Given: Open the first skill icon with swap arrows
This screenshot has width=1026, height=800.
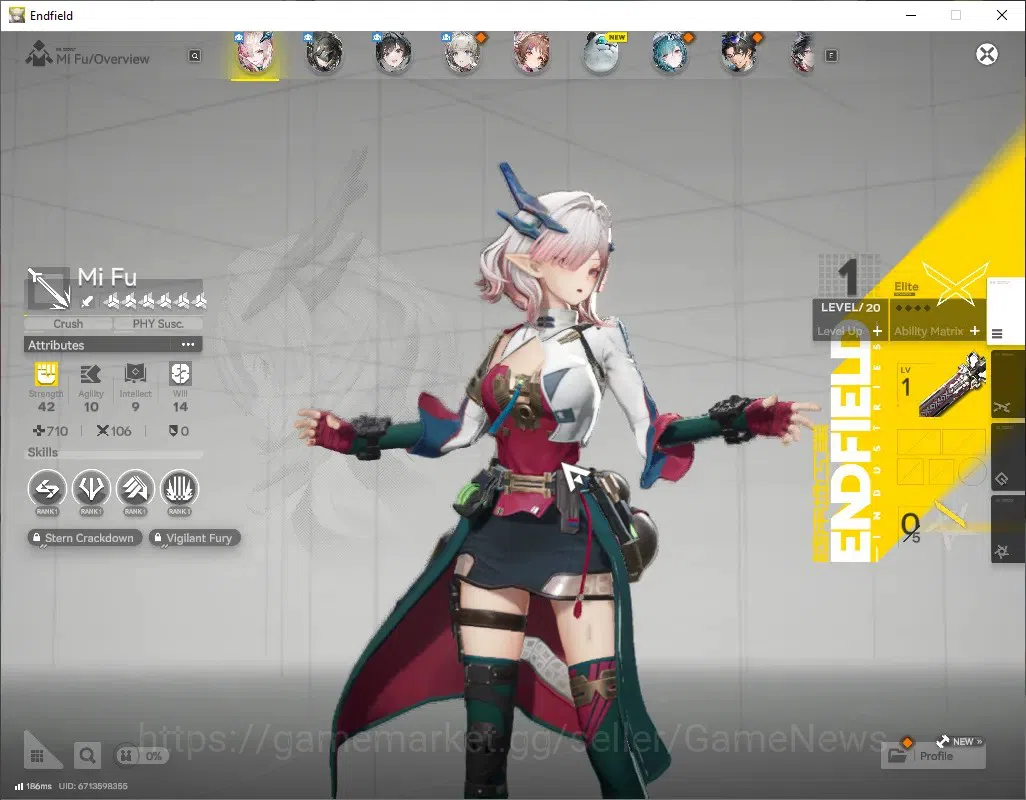Looking at the screenshot, I should (x=47, y=489).
